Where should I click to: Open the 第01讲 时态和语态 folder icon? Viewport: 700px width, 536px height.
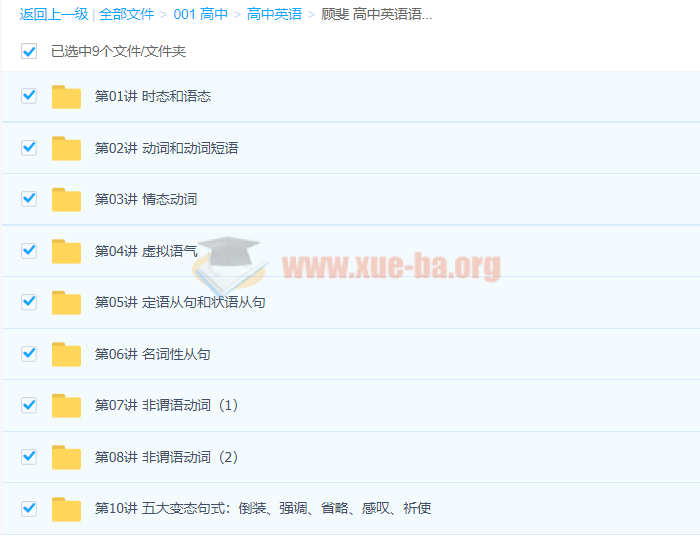(x=66, y=97)
